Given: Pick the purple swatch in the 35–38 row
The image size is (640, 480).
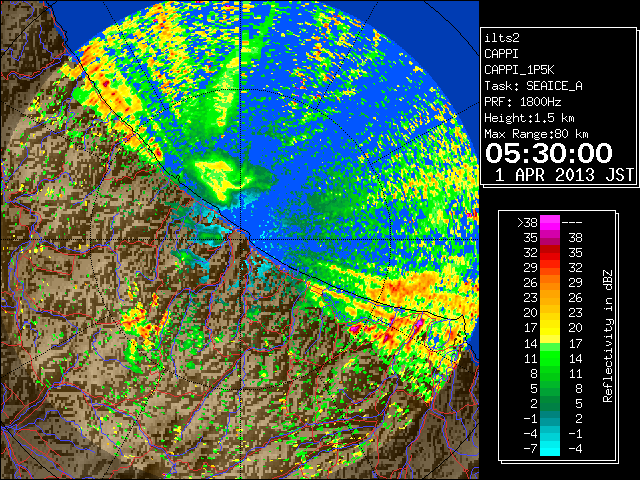Looking at the screenshot, I should pyautogui.click(x=550, y=238).
